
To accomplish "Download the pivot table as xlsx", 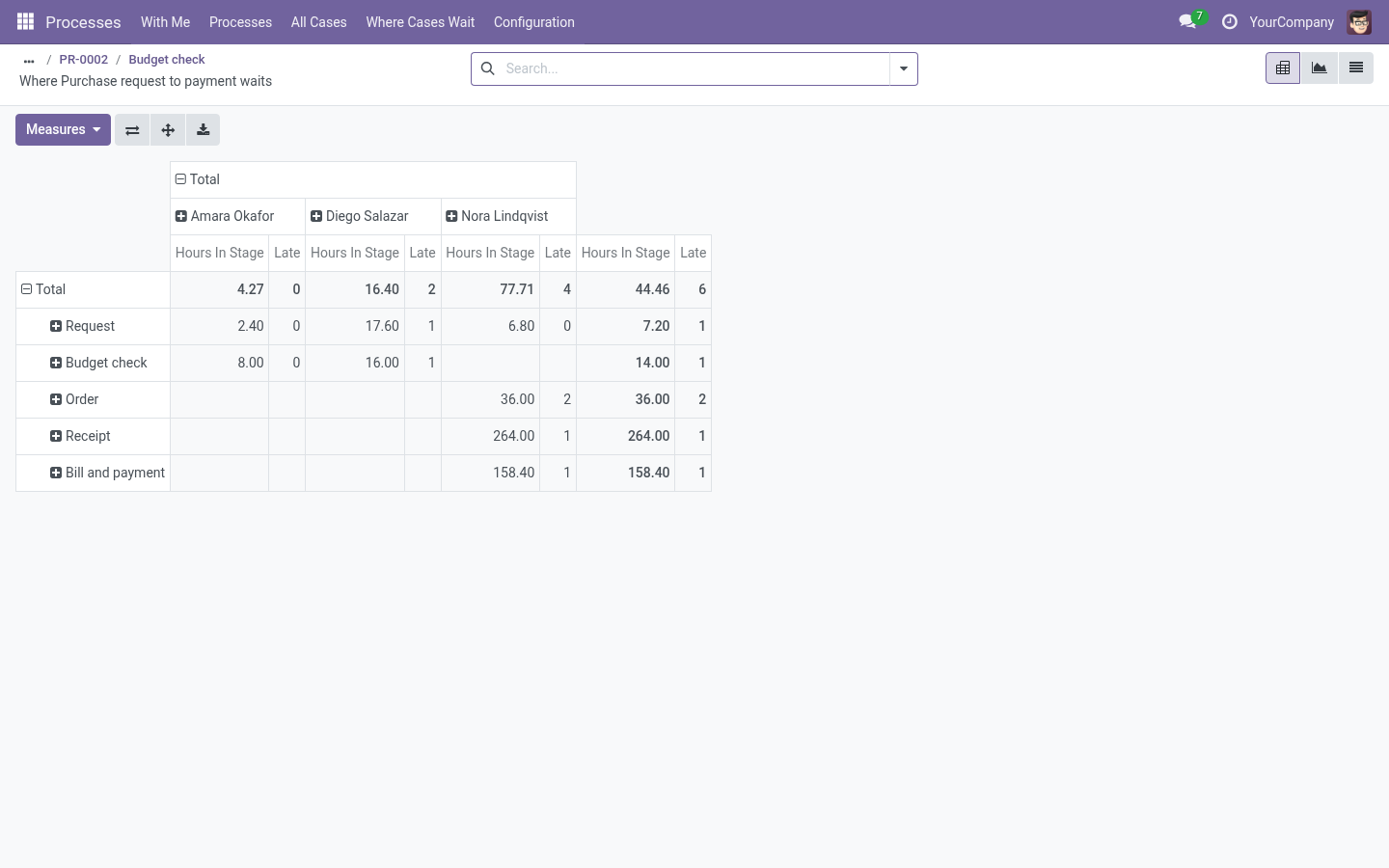I will point(203,130).
